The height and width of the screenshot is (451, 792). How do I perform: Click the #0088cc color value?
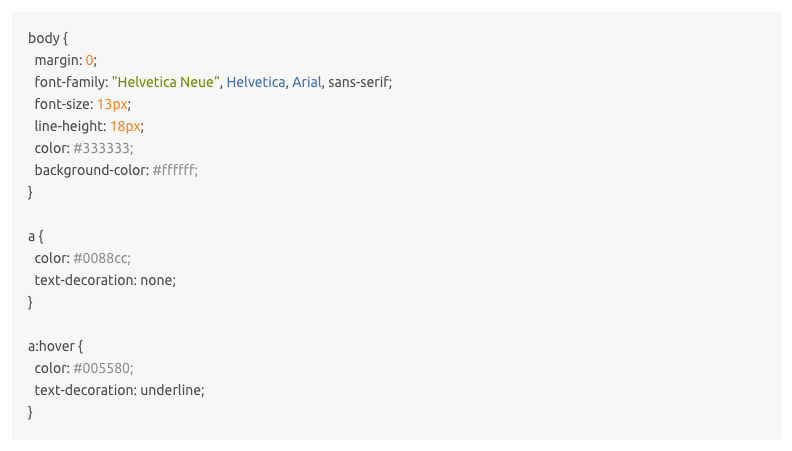[x=100, y=258]
